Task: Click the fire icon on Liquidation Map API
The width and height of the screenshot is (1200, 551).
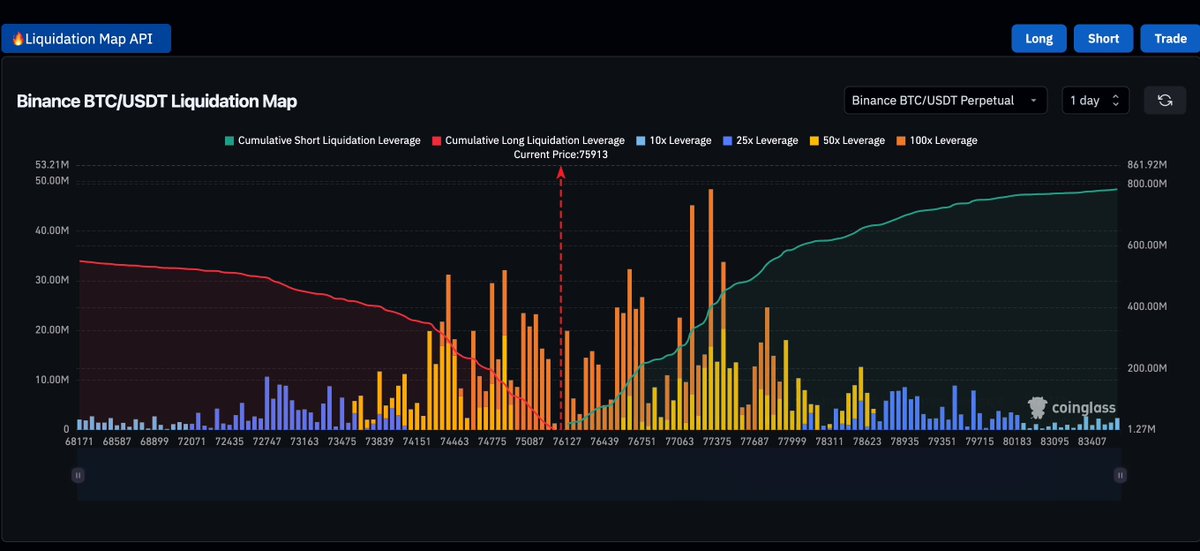Action: tap(18, 39)
